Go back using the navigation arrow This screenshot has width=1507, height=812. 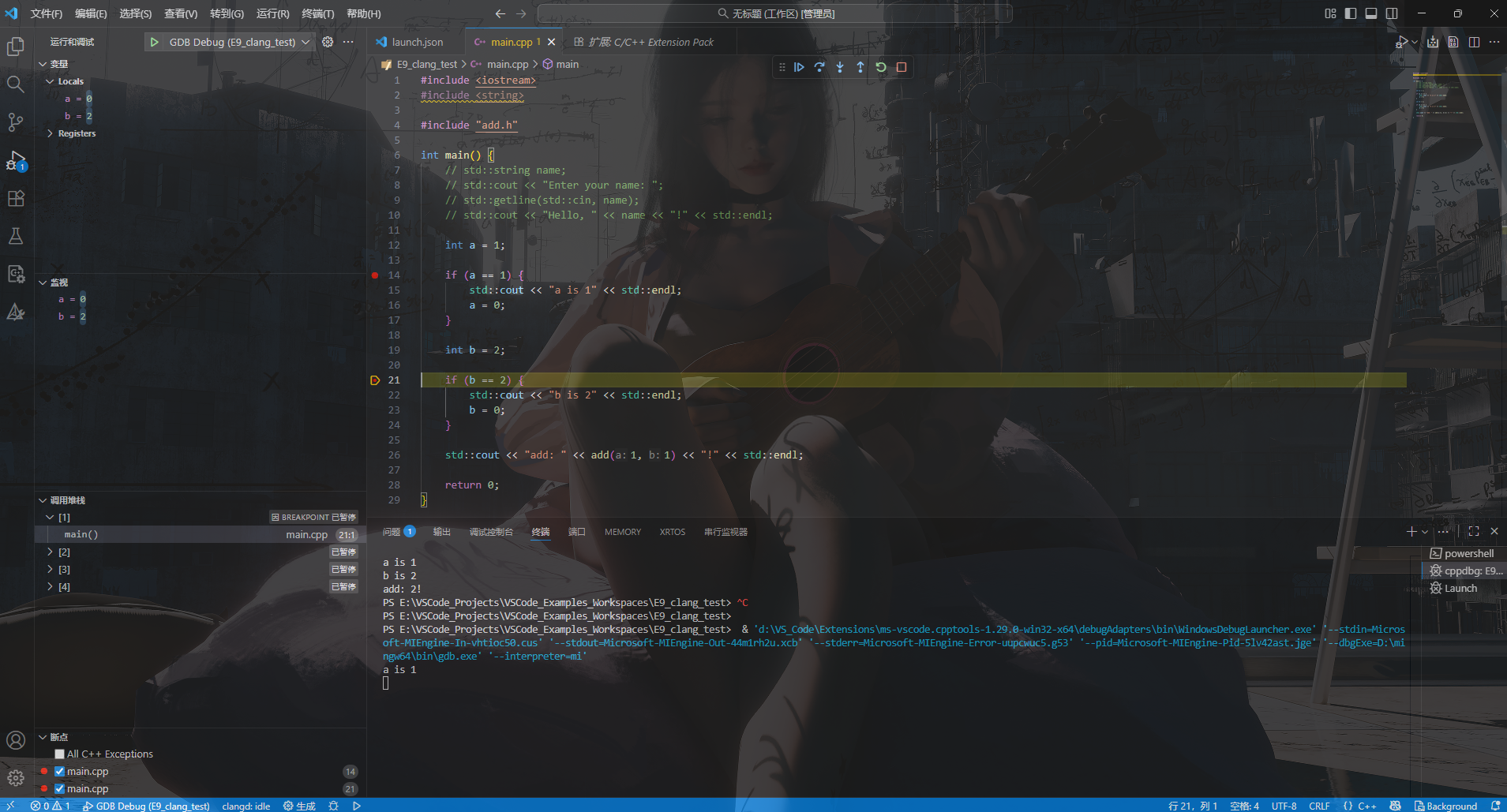click(x=500, y=13)
